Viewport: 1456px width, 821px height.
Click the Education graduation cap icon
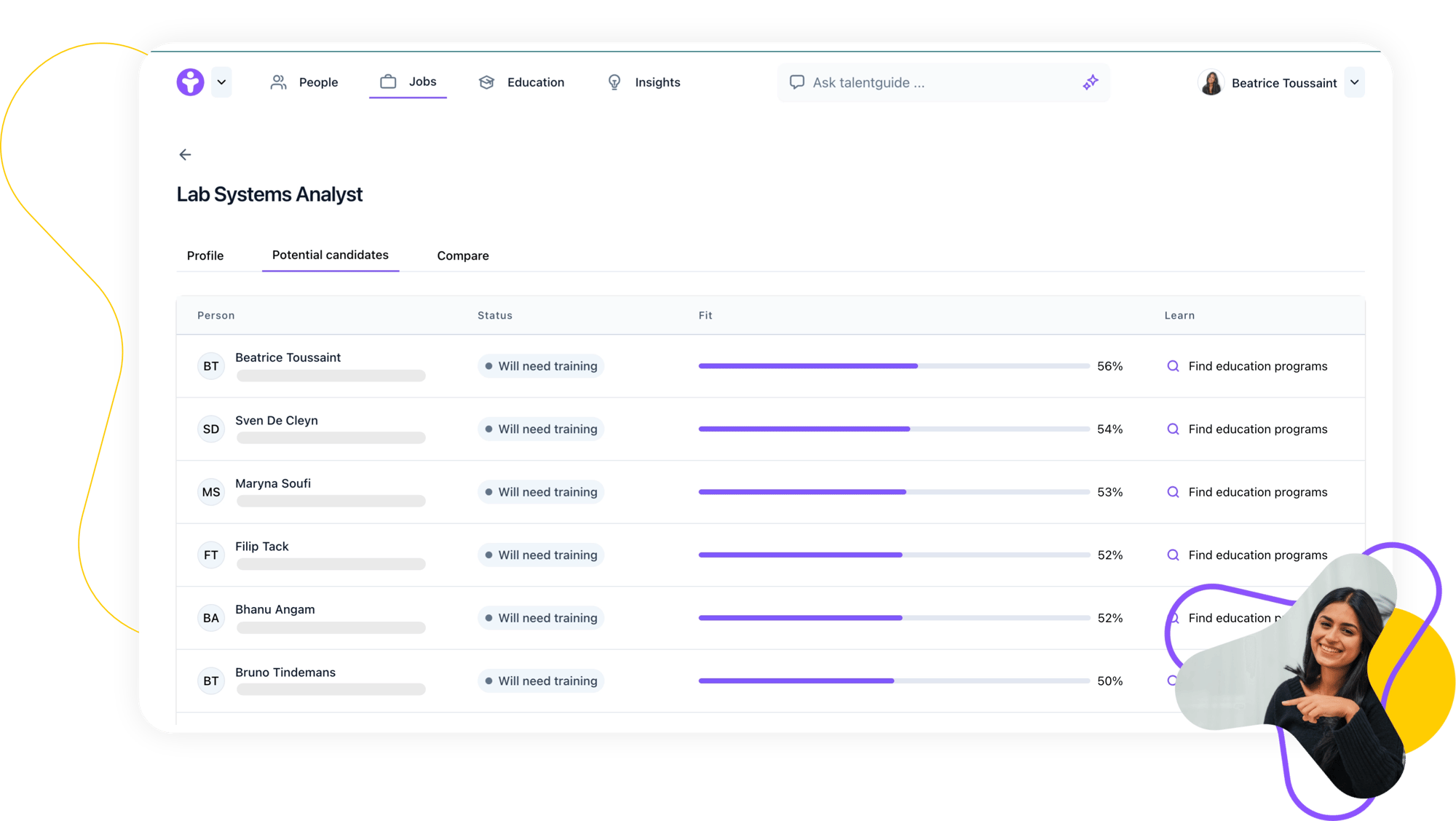pos(486,82)
